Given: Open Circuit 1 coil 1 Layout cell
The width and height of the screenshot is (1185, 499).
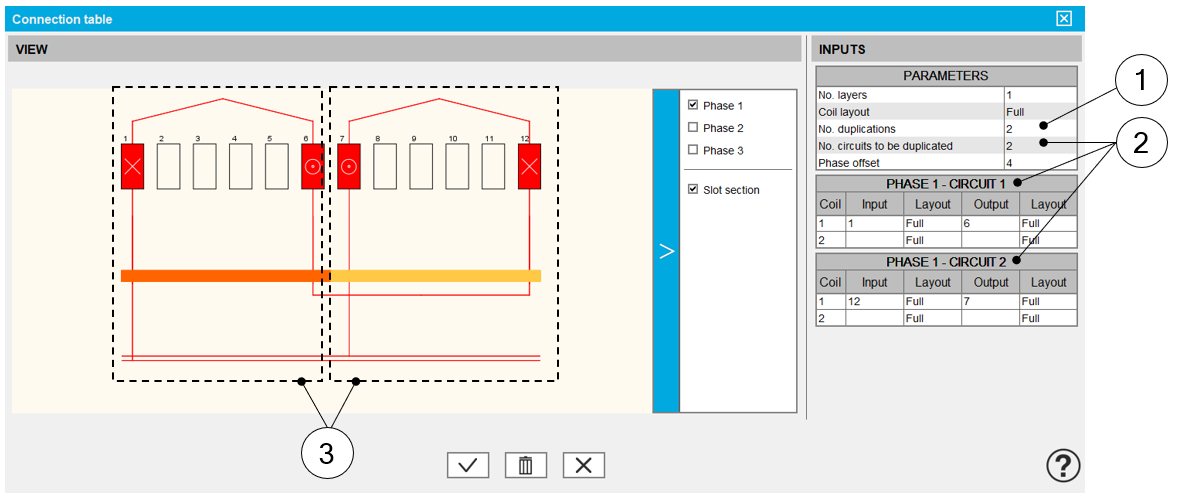Looking at the screenshot, I should [x=932, y=224].
